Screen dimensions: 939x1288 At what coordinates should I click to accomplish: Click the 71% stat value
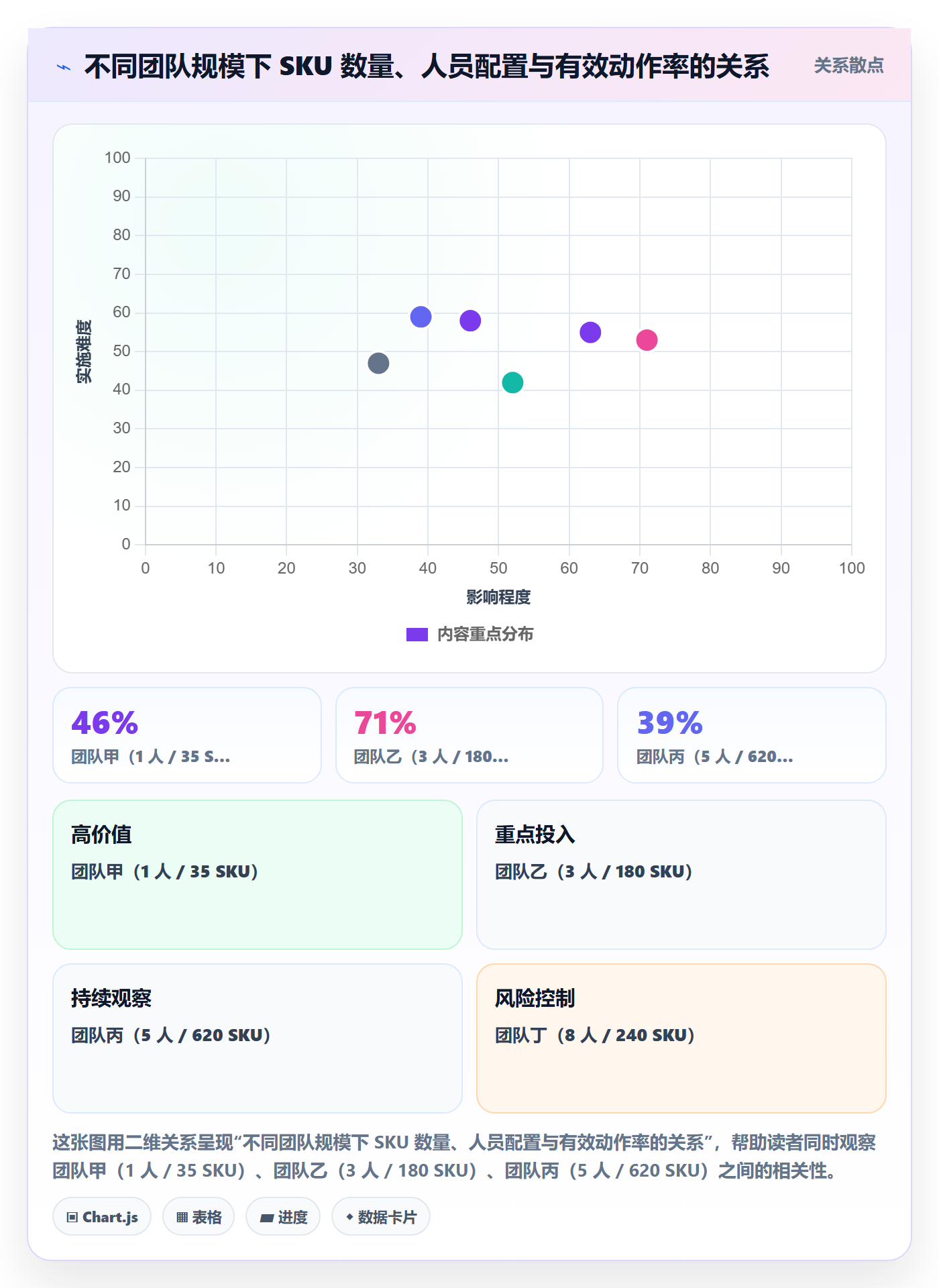click(385, 723)
